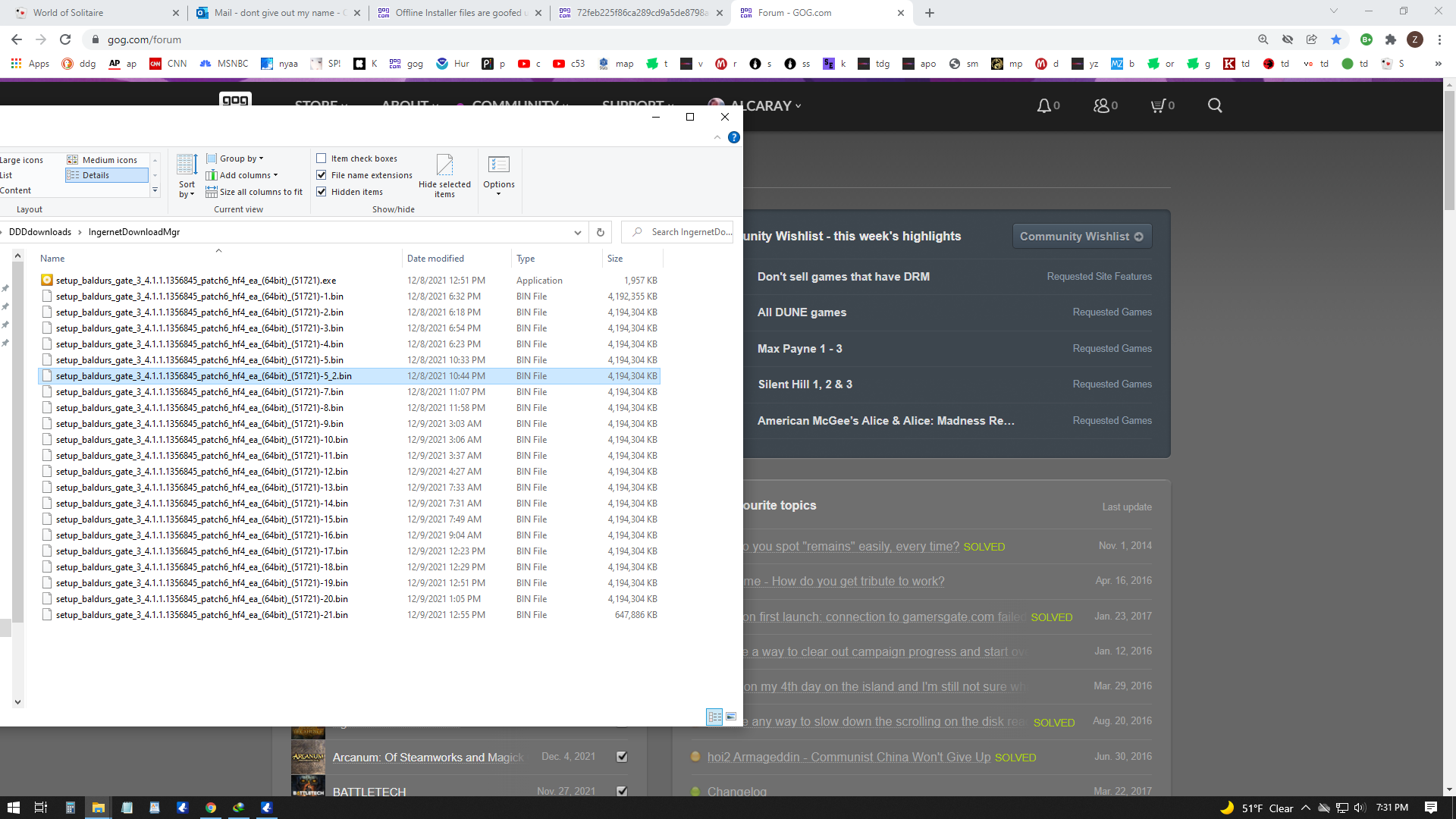
Task: Open the Chrome extensions puzzle icon
Action: pos(1390,39)
